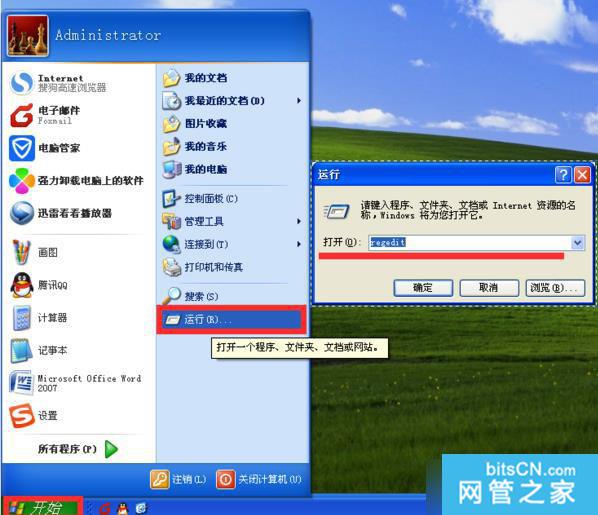Open the 迅雷看看播放器 icon
Image resolution: width=598 pixels, height=515 pixels.
click(x=22, y=213)
